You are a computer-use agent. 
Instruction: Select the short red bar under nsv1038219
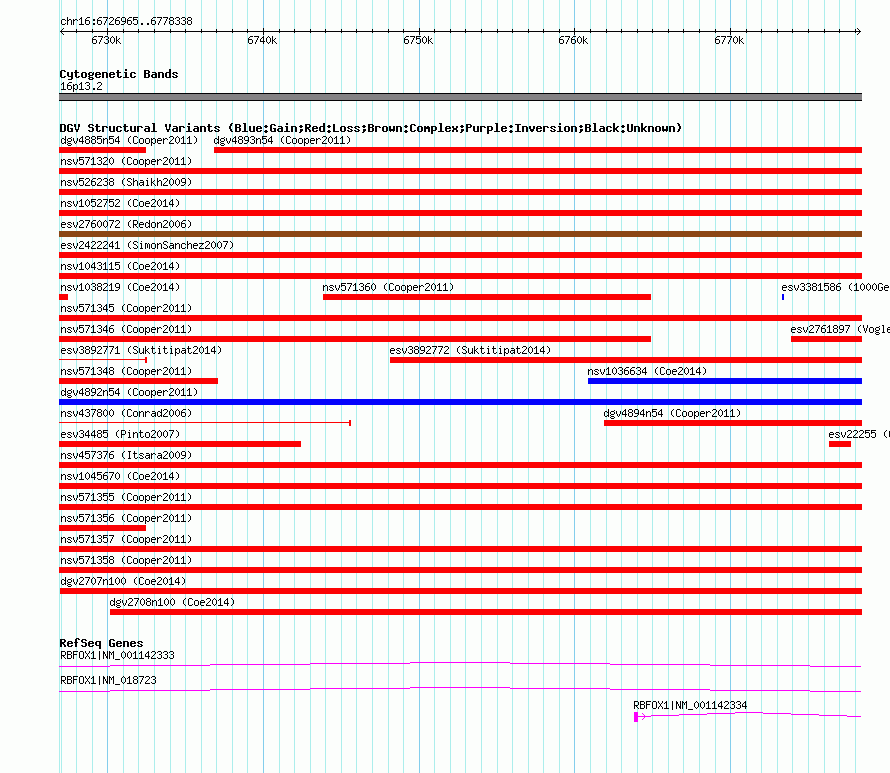(x=64, y=297)
